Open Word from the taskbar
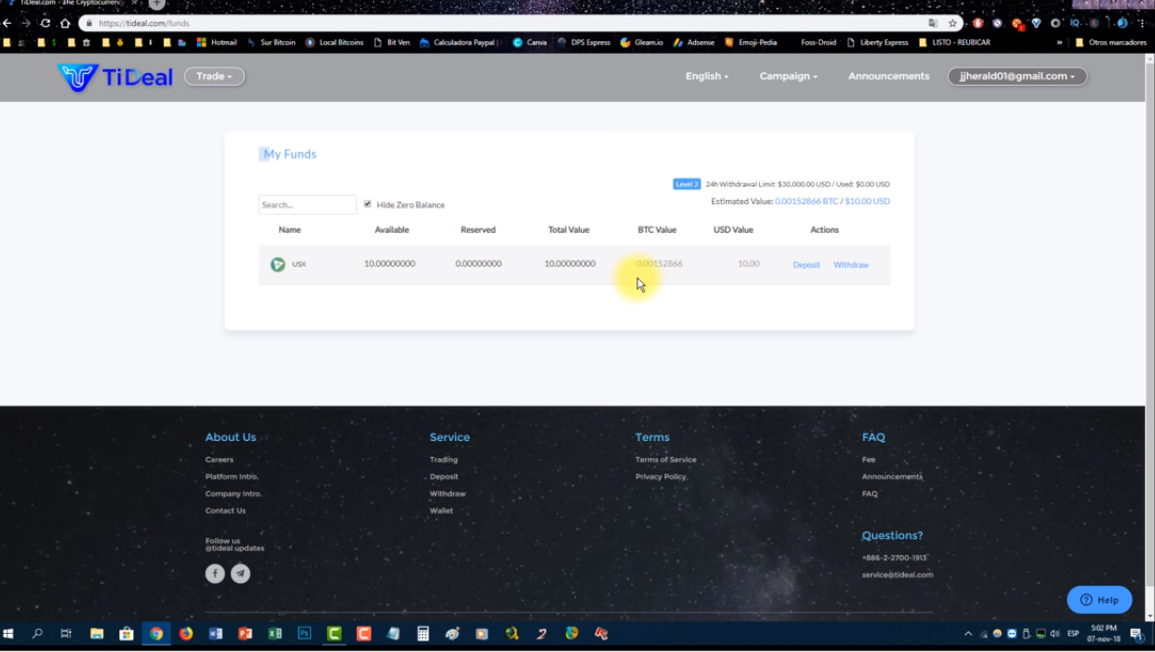Image resolution: width=1155 pixels, height=652 pixels. [215, 634]
